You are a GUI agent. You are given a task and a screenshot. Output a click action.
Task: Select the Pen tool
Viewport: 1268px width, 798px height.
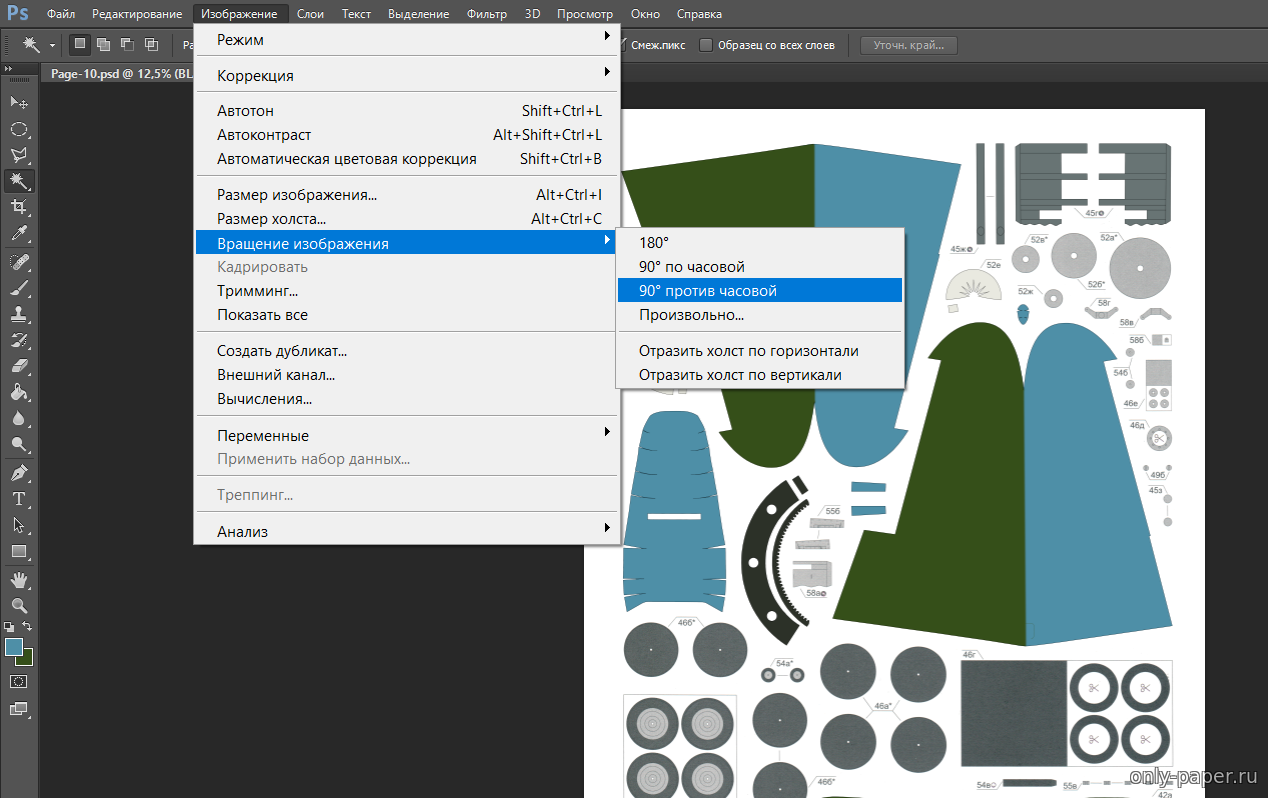click(x=19, y=472)
